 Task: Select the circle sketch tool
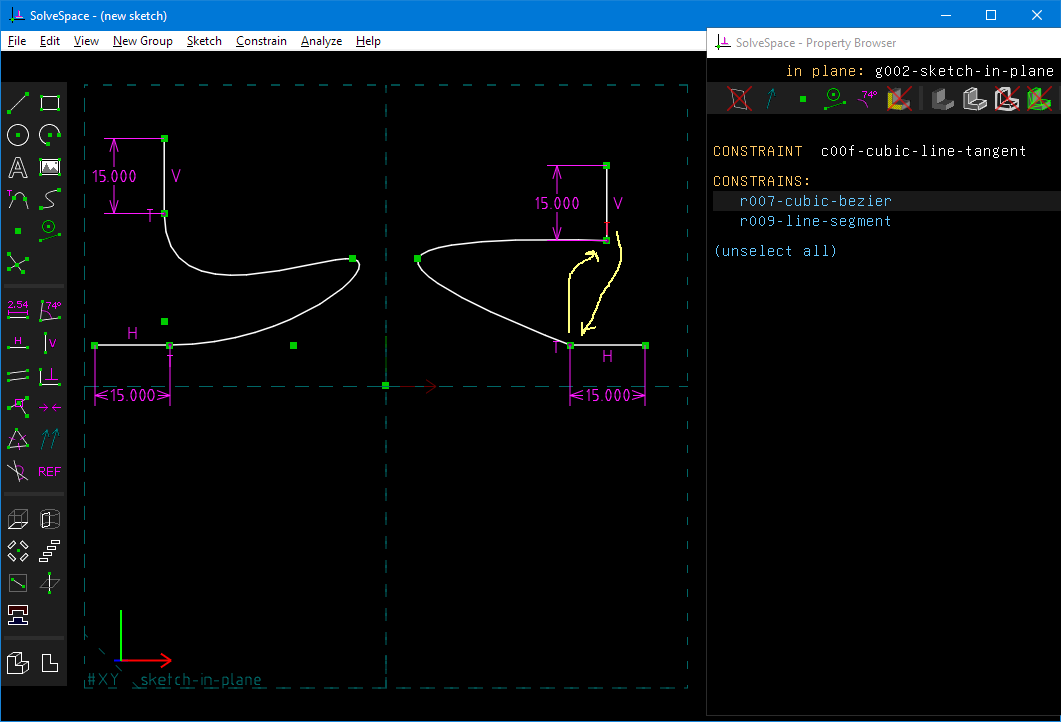18,135
